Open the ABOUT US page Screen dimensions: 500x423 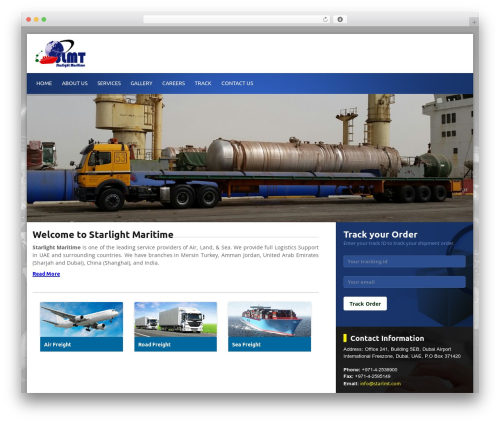(x=75, y=83)
